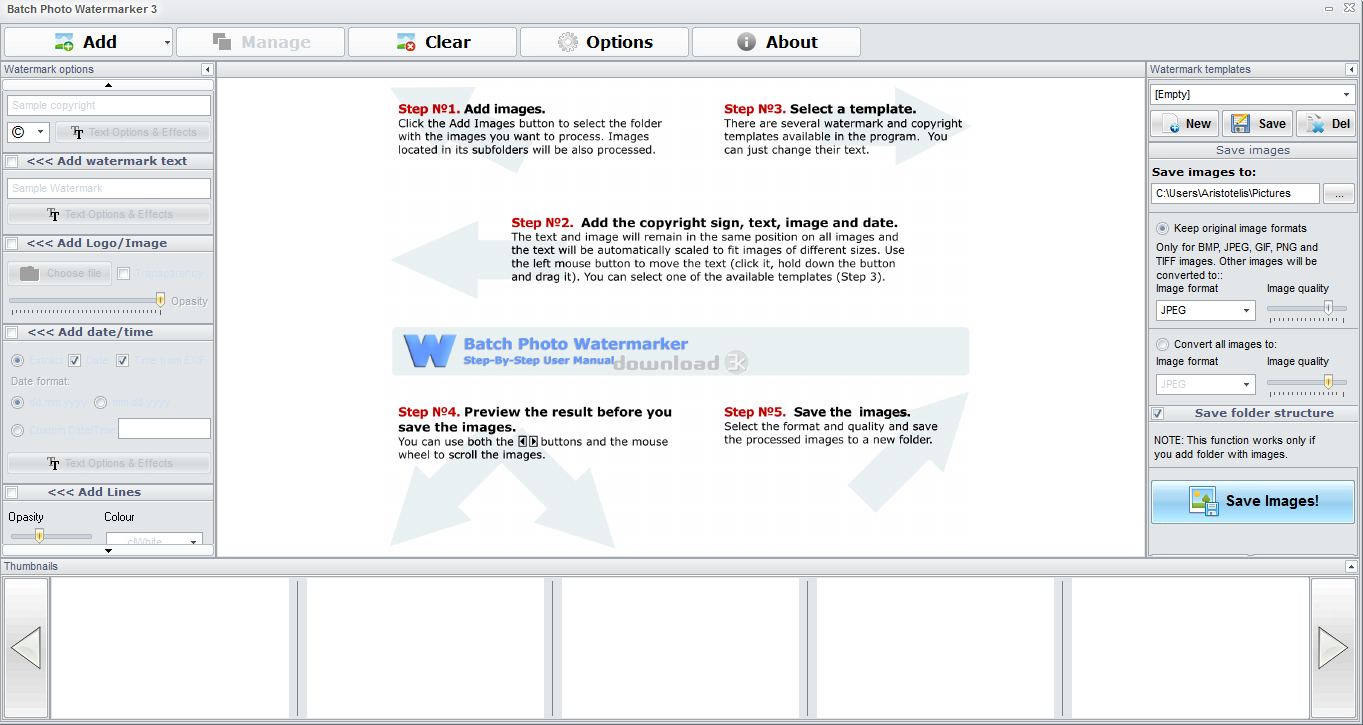The image size is (1363, 725).
Task: Collapse the Watermark templates panel
Action: pyautogui.click(x=1352, y=70)
